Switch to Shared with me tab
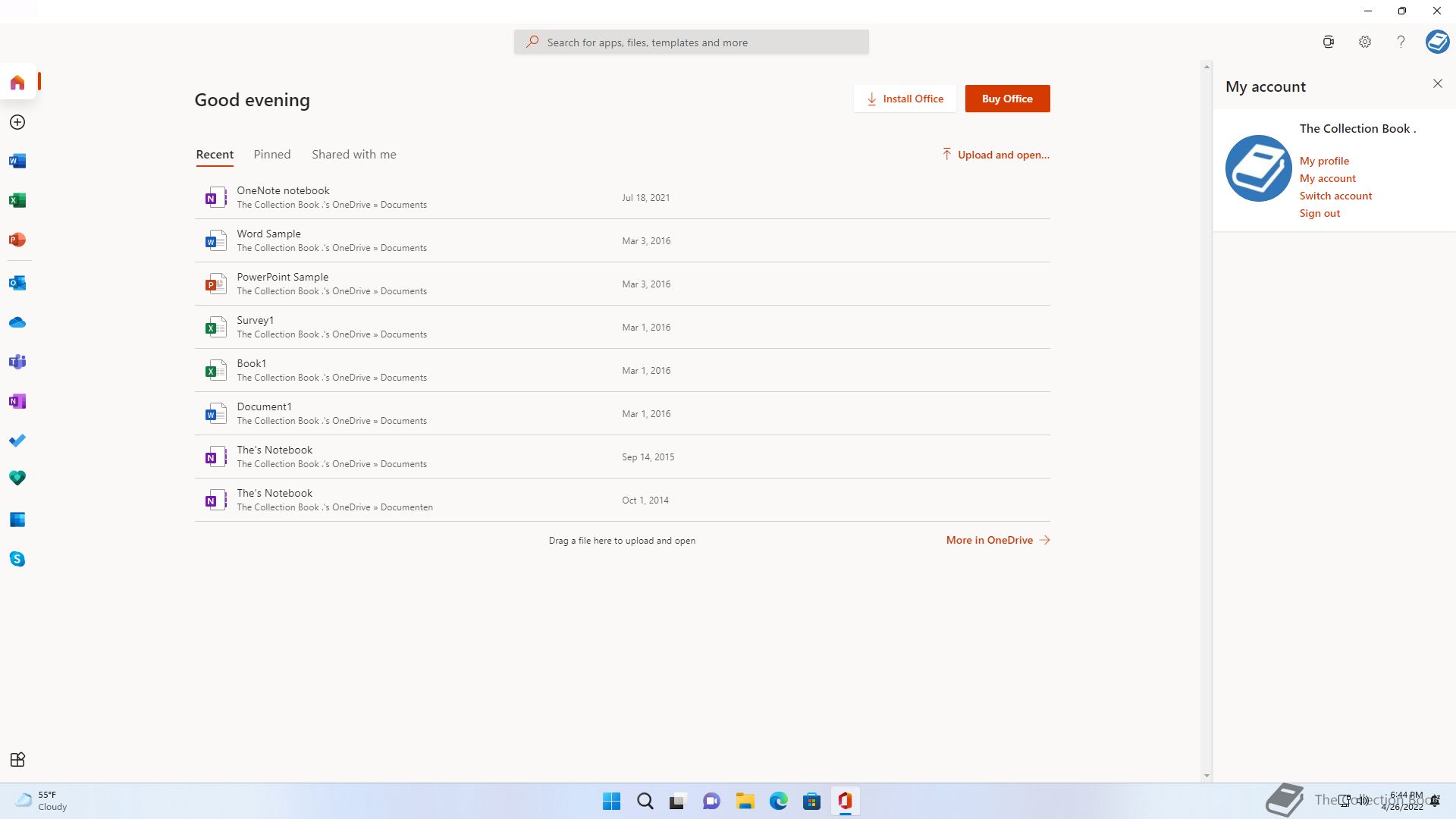 [x=353, y=155]
